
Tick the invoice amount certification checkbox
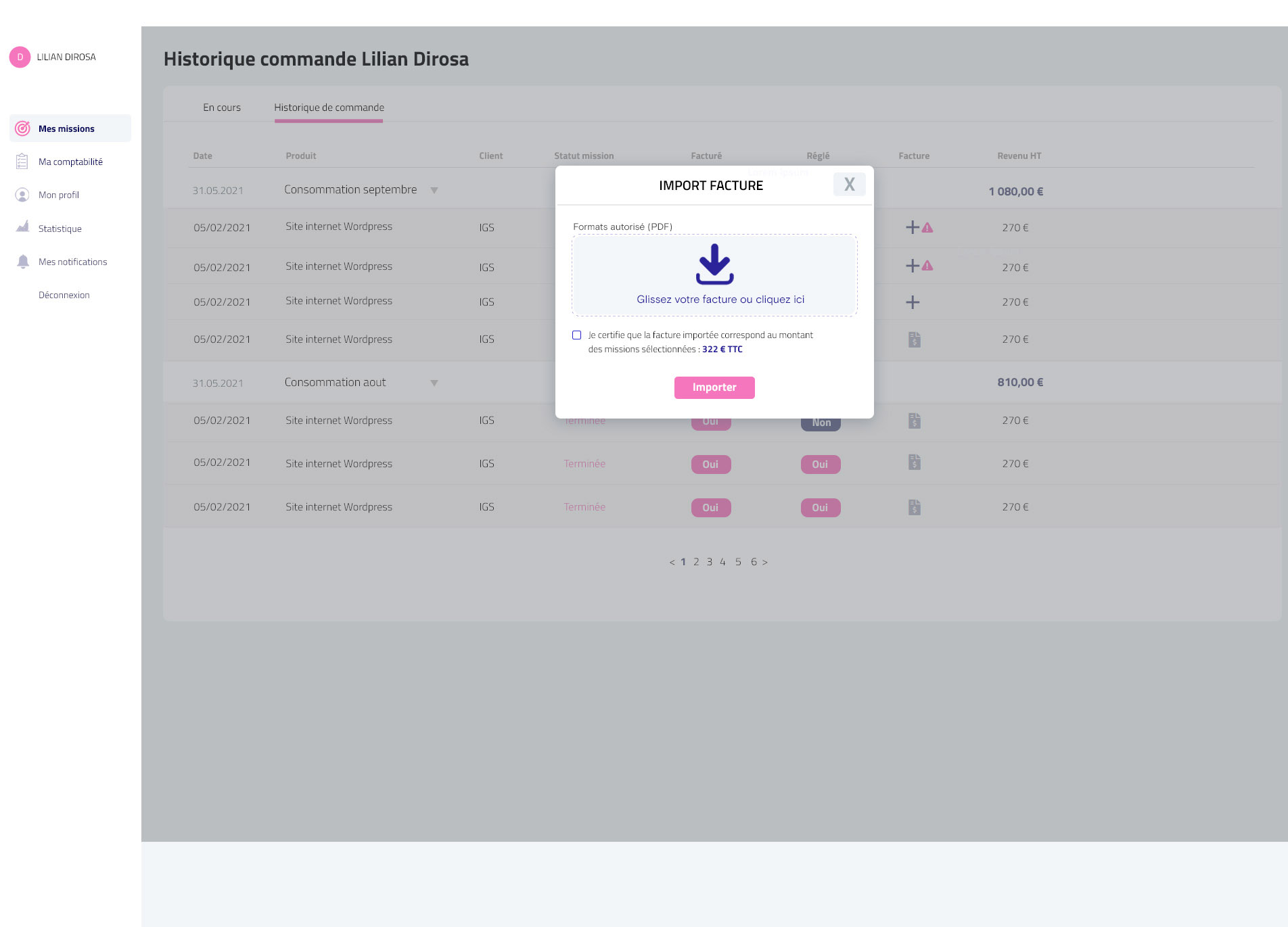(576, 335)
